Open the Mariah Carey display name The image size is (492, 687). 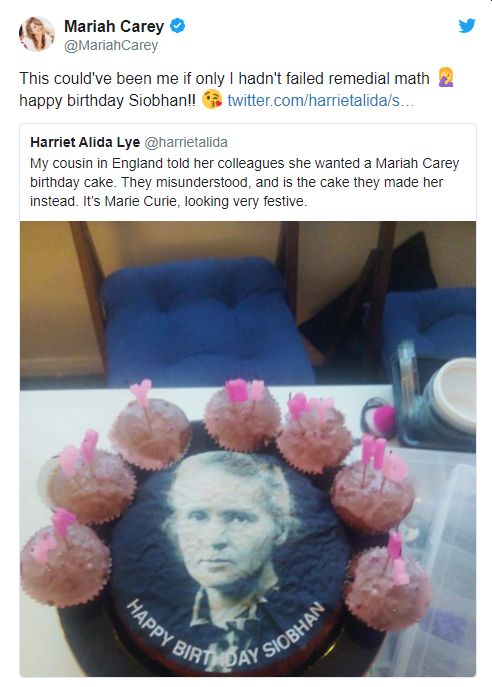(x=114, y=26)
